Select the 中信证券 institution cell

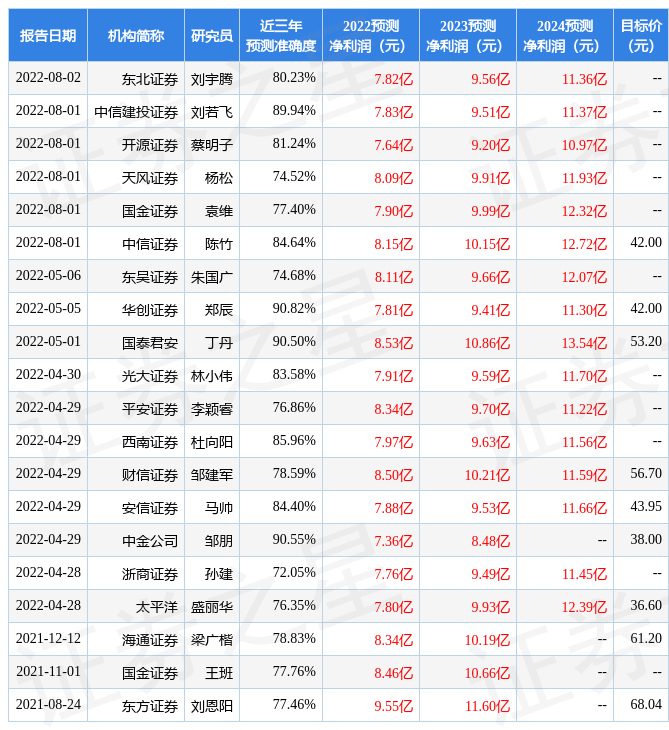(x=135, y=244)
